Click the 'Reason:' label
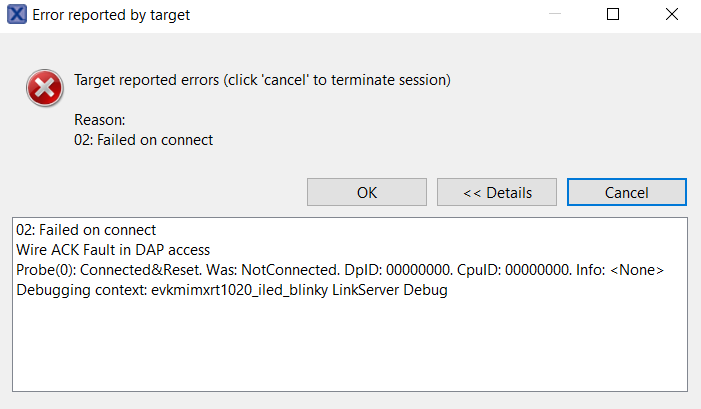 point(100,120)
